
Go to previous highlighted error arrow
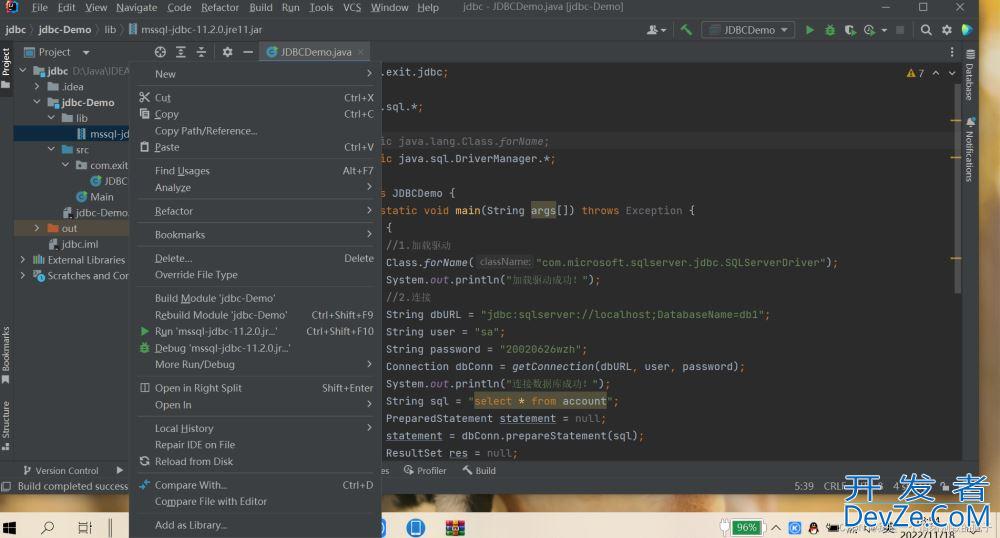coord(936,73)
